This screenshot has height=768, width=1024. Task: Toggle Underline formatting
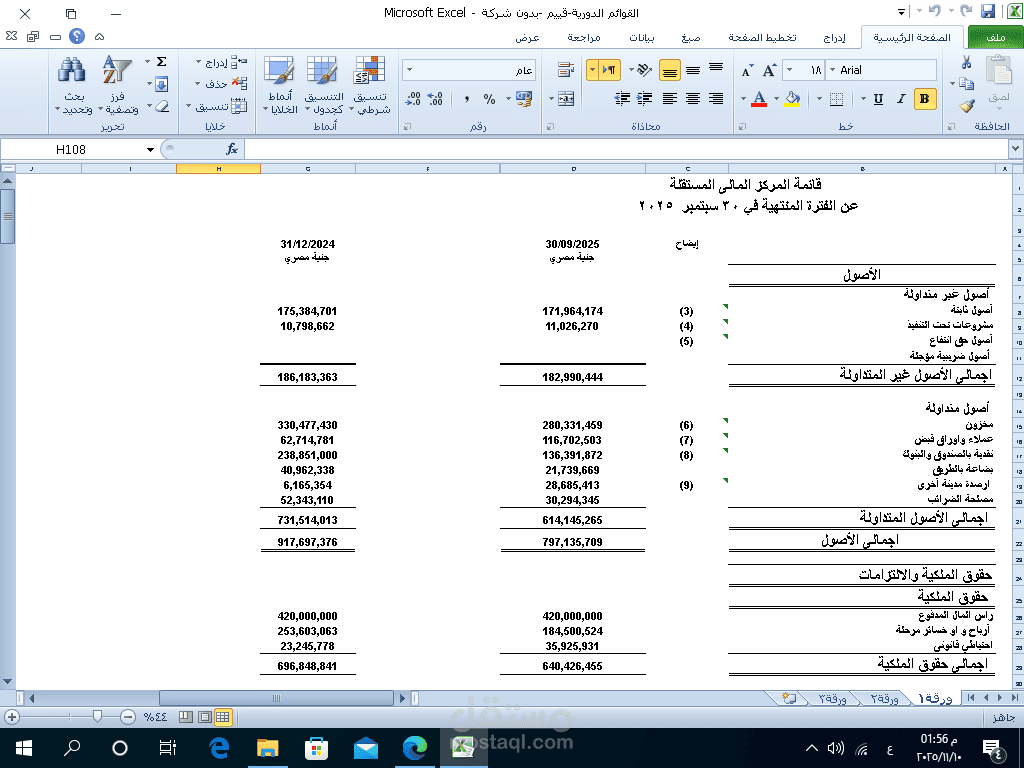[878, 99]
